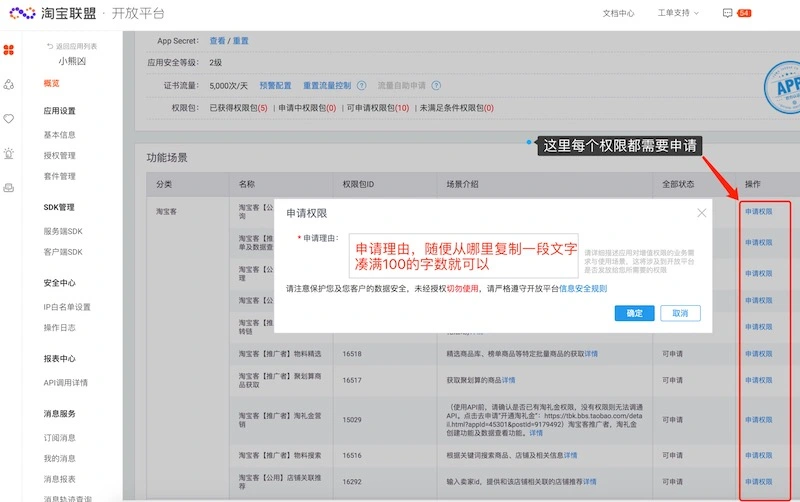800x502 pixels.
Task: Open 详情 link for 物料精选 row
Action: [591, 354]
